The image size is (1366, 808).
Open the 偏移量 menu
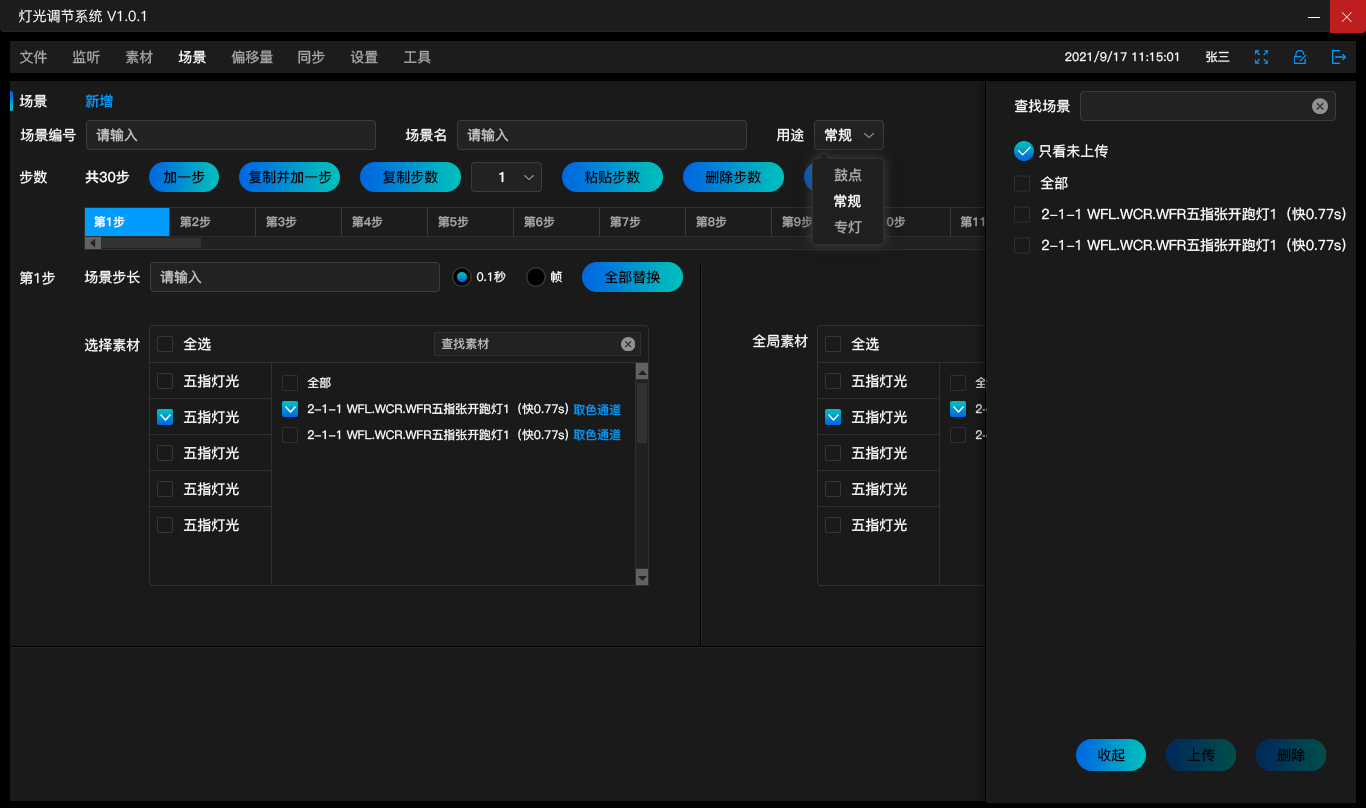tap(252, 57)
